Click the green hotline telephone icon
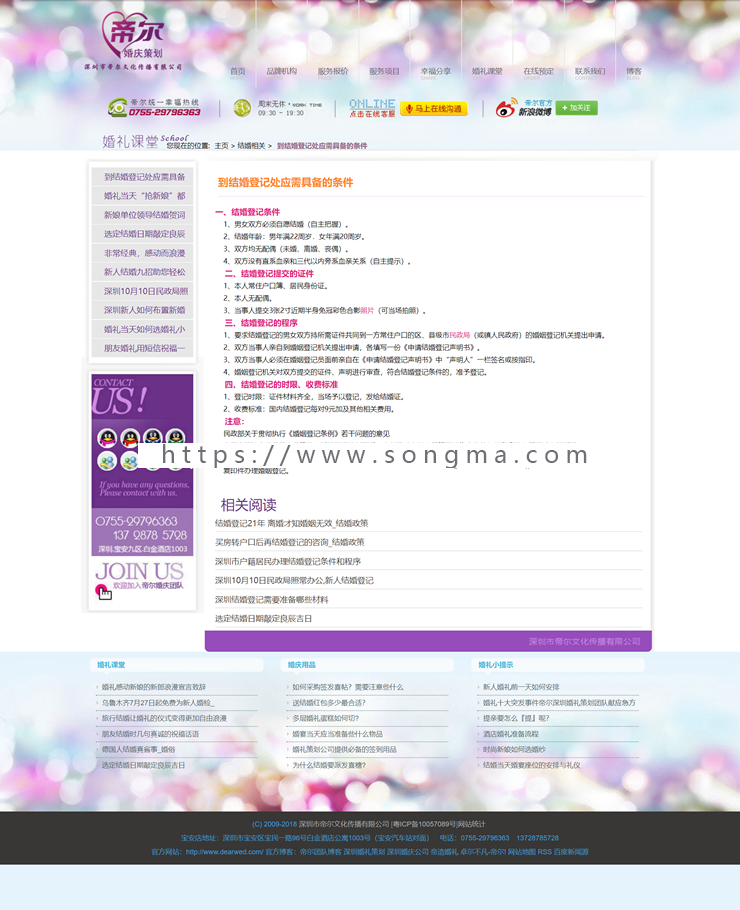 click(x=117, y=107)
